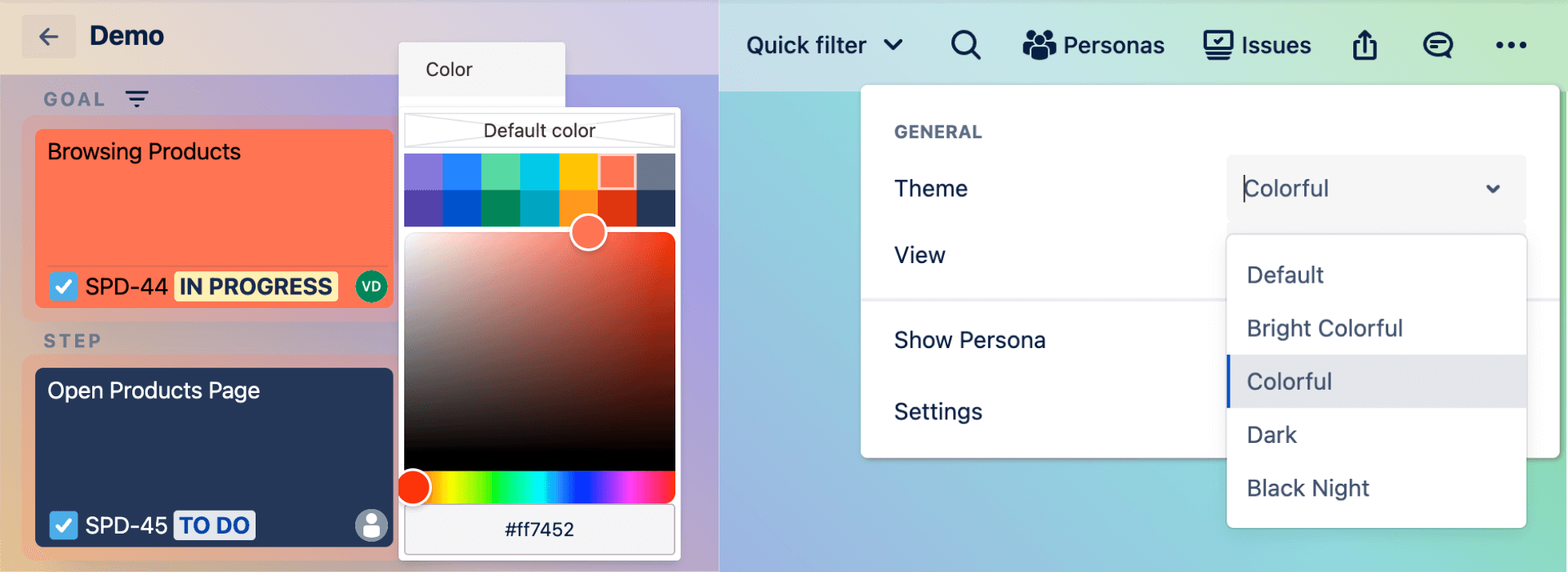Click the unassigned avatar on SPD-45
1568x572 pixels.
pyautogui.click(x=372, y=525)
